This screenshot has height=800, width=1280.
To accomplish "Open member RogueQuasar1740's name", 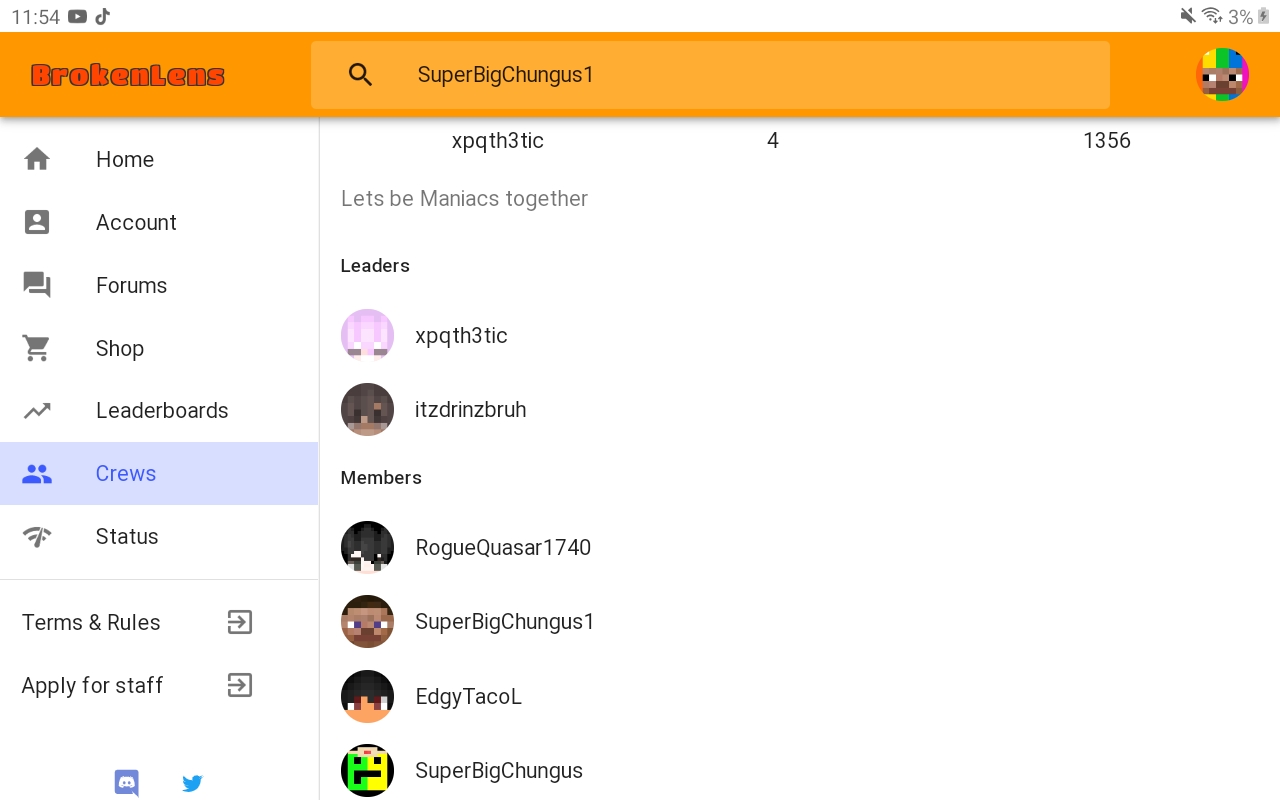I will tap(503, 547).
